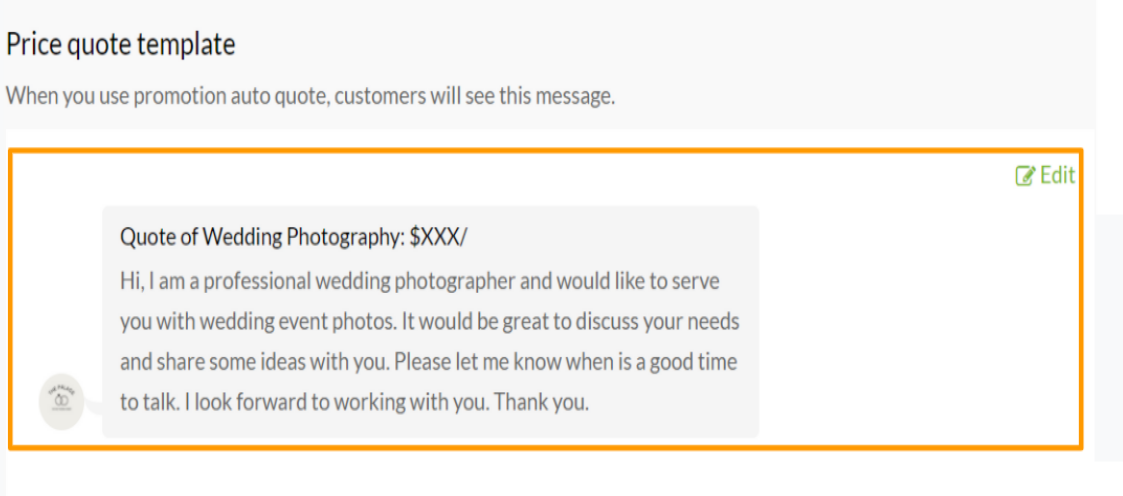Click the phrase "professional wedding photographer"

click(x=360, y=281)
